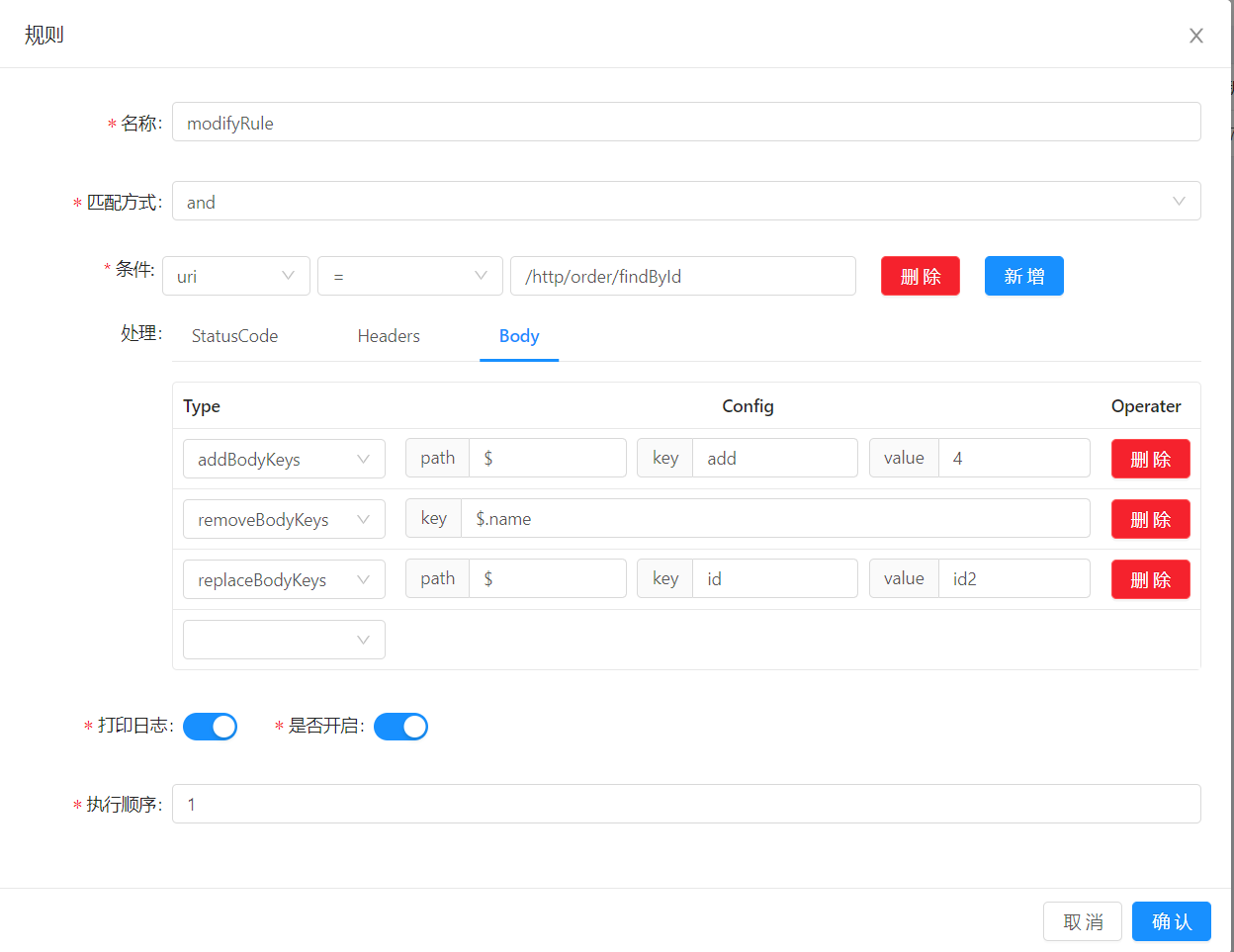Click the blue 新增 button
The width and height of the screenshot is (1234, 952).
[1023, 276]
